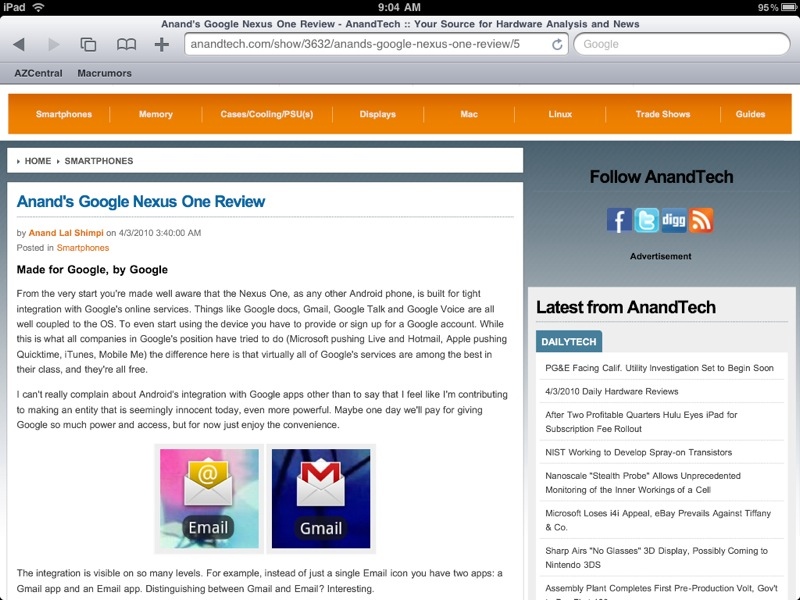Open AnandTech's Twitter icon
The height and width of the screenshot is (600, 800).
(x=646, y=220)
